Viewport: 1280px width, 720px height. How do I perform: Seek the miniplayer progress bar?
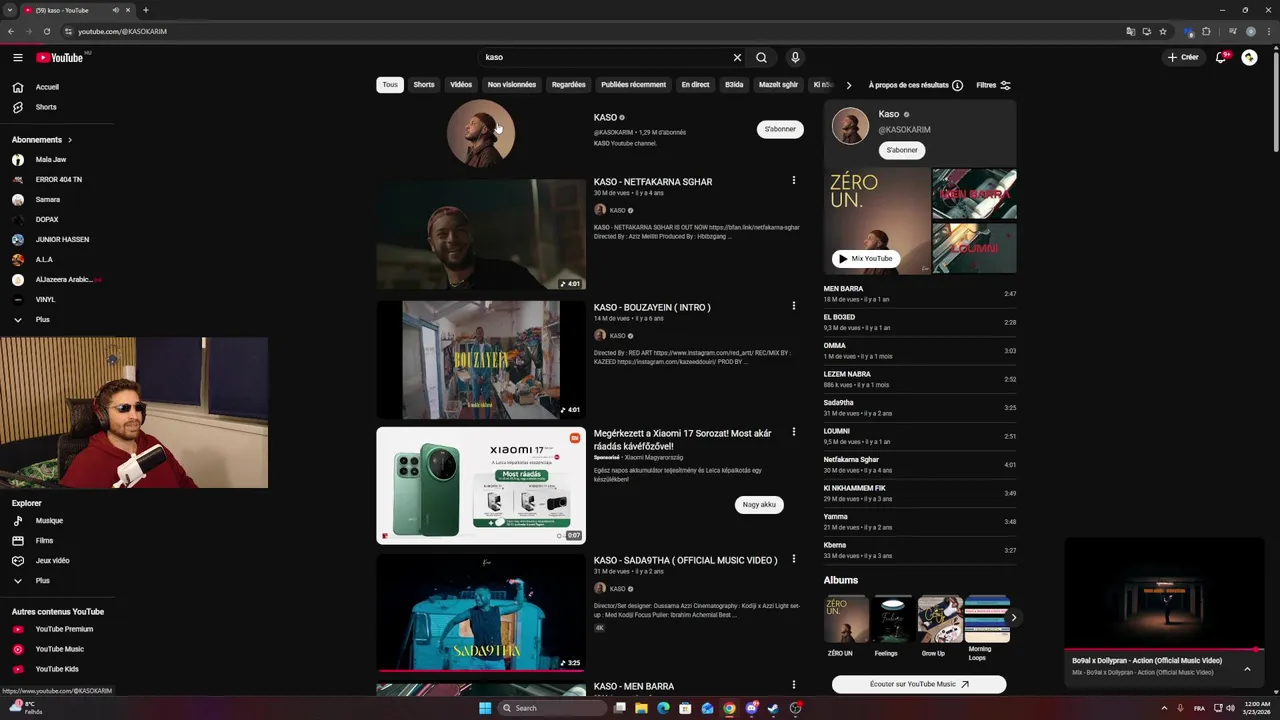(1164, 650)
